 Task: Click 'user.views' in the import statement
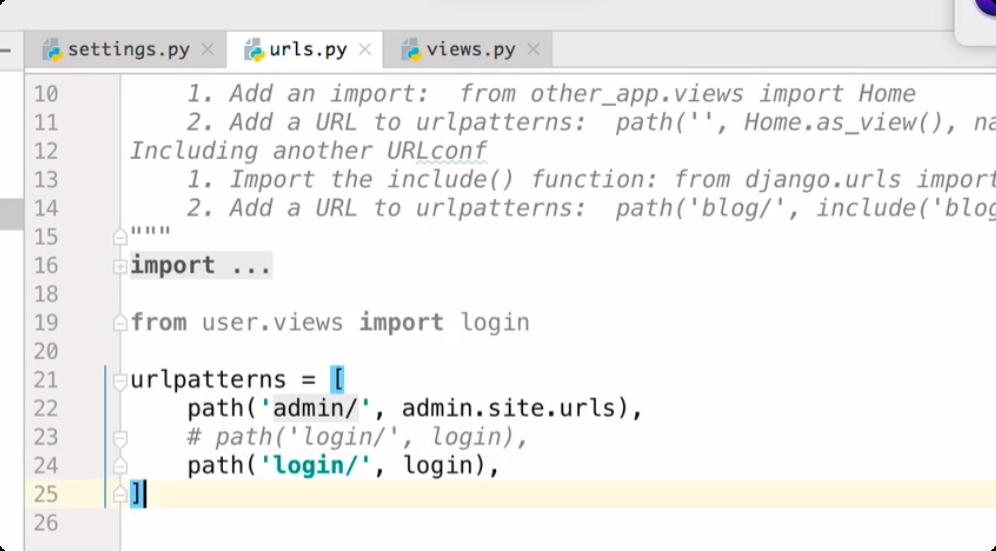coord(273,322)
